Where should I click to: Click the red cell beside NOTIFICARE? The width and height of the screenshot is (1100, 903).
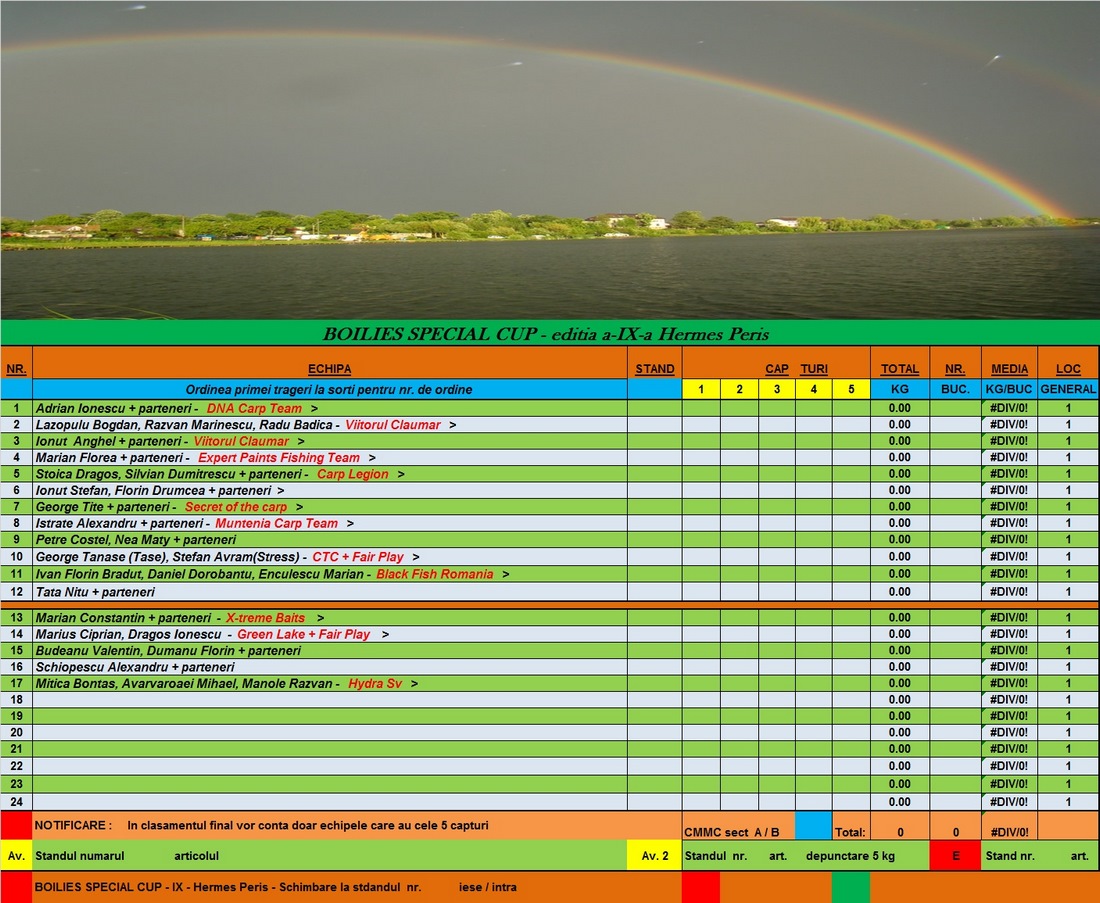[x=16, y=826]
